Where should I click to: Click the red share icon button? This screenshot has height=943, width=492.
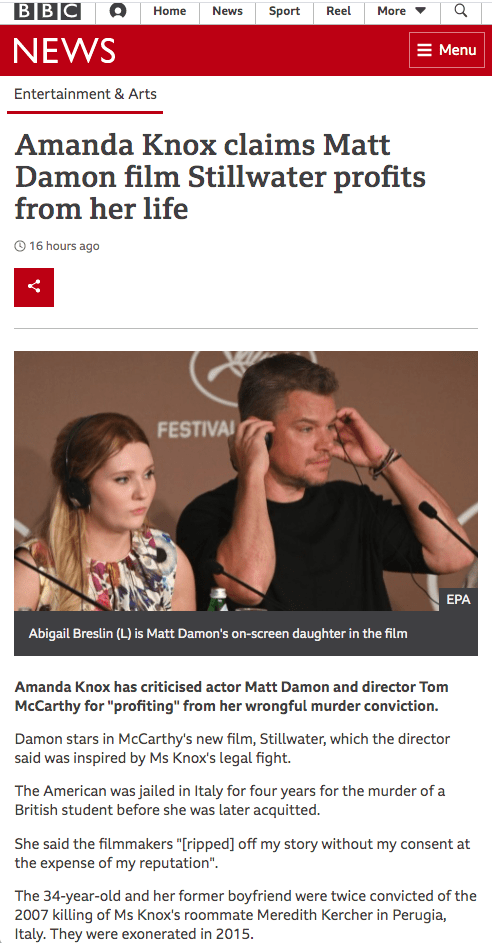[x=34, y=287]
